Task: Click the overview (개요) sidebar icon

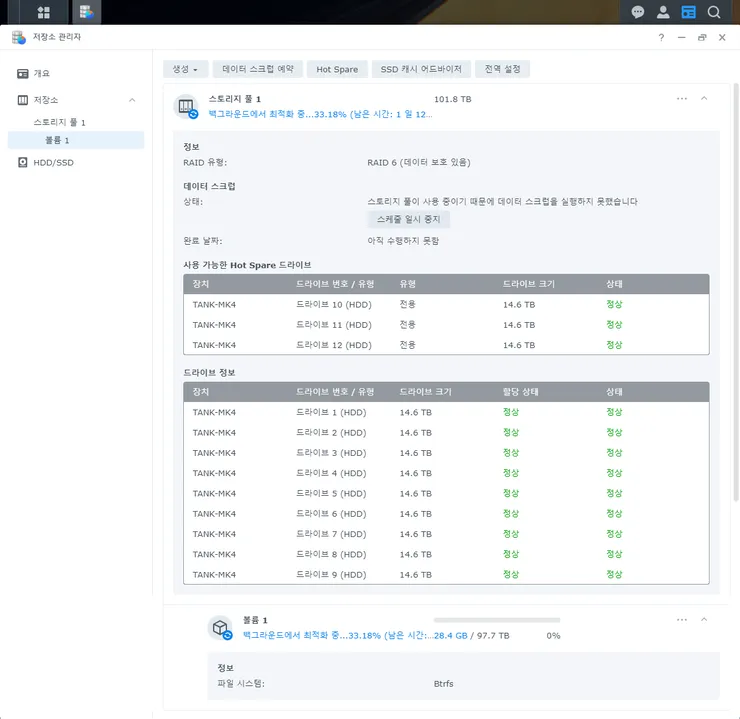Action: pos(23,74)
